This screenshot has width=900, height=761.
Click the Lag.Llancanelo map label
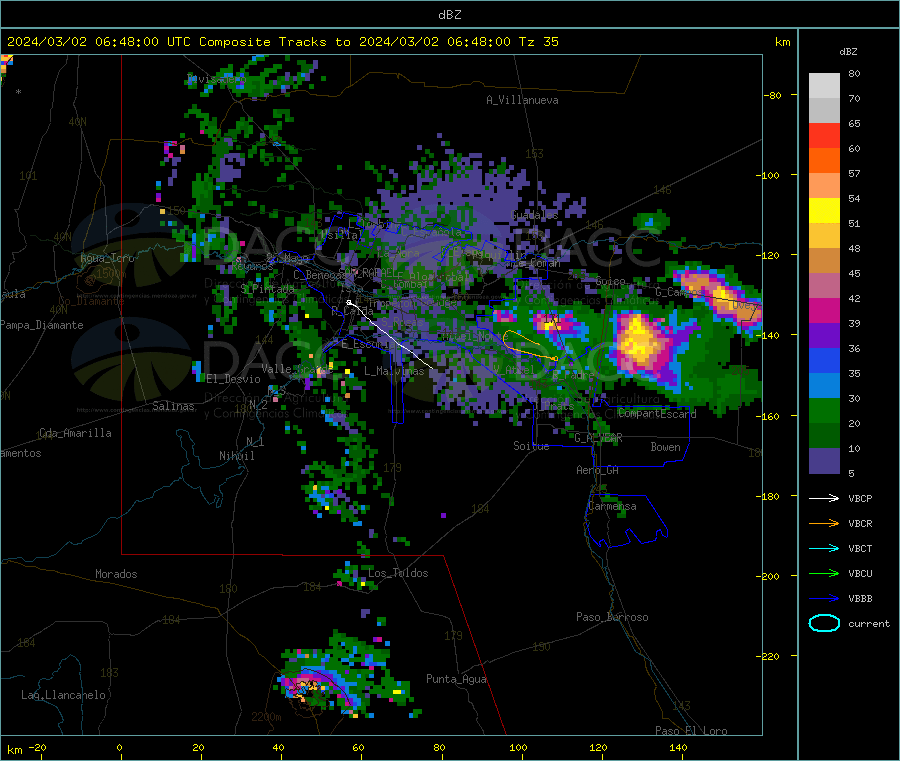(64, 695)
